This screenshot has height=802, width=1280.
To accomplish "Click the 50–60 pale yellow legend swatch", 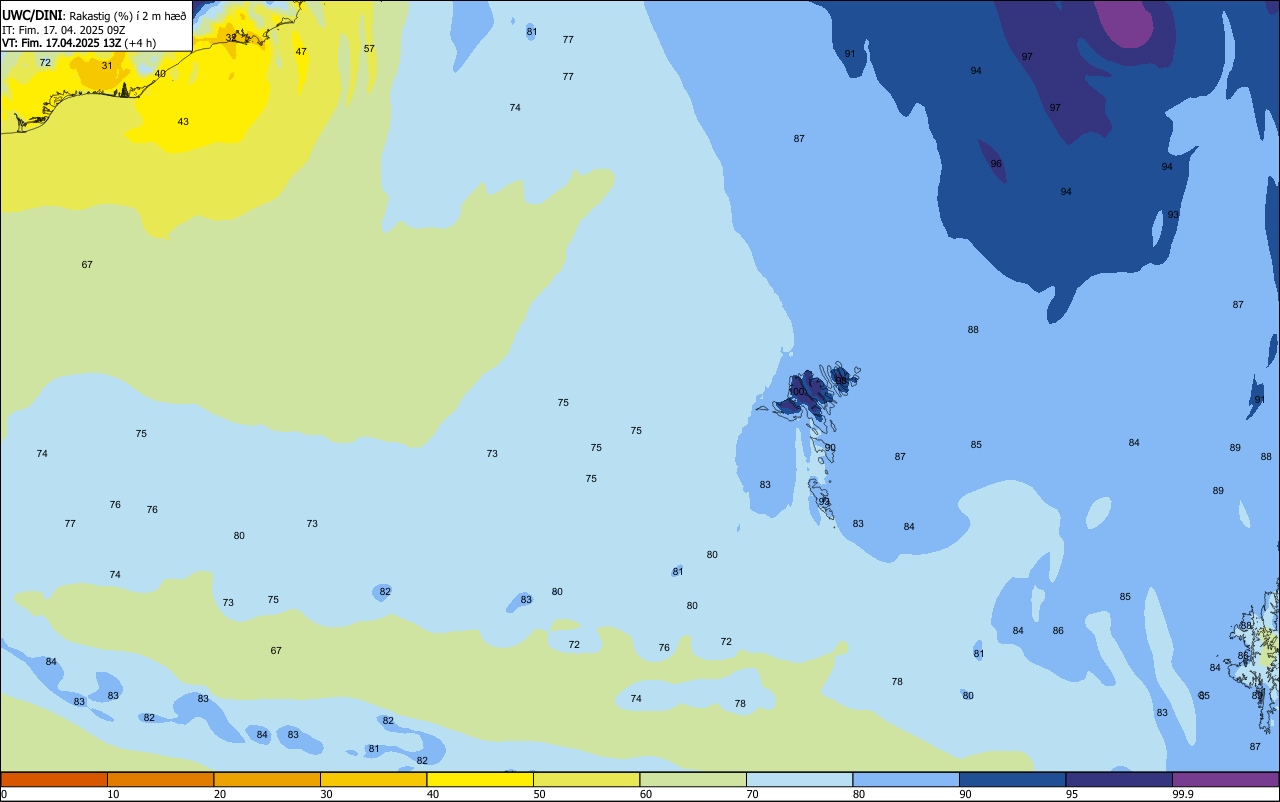I will point(586,779).
